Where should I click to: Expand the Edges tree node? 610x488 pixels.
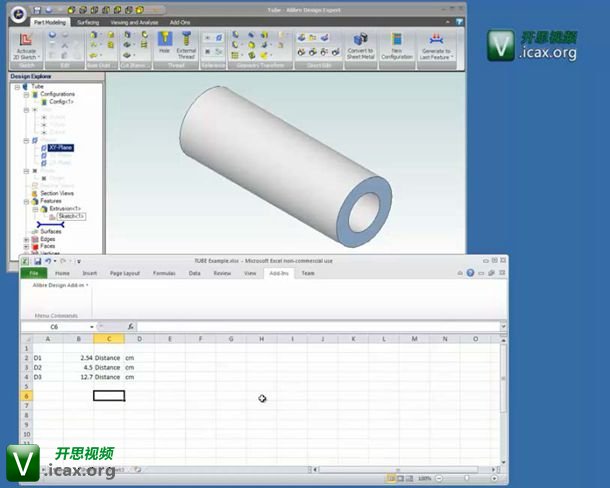tap(27, 239)
